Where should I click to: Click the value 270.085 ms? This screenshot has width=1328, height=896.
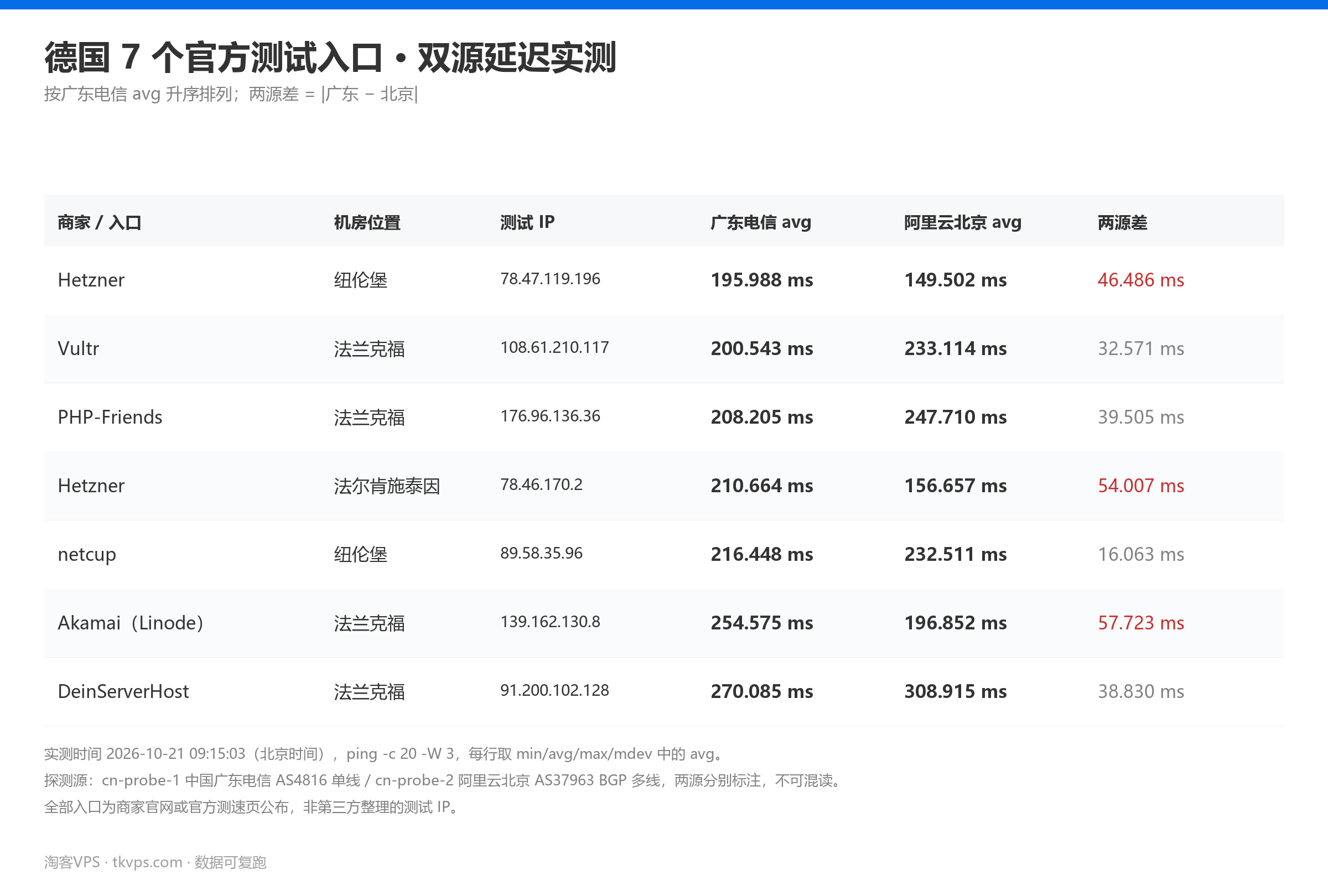tap(762, 691)
